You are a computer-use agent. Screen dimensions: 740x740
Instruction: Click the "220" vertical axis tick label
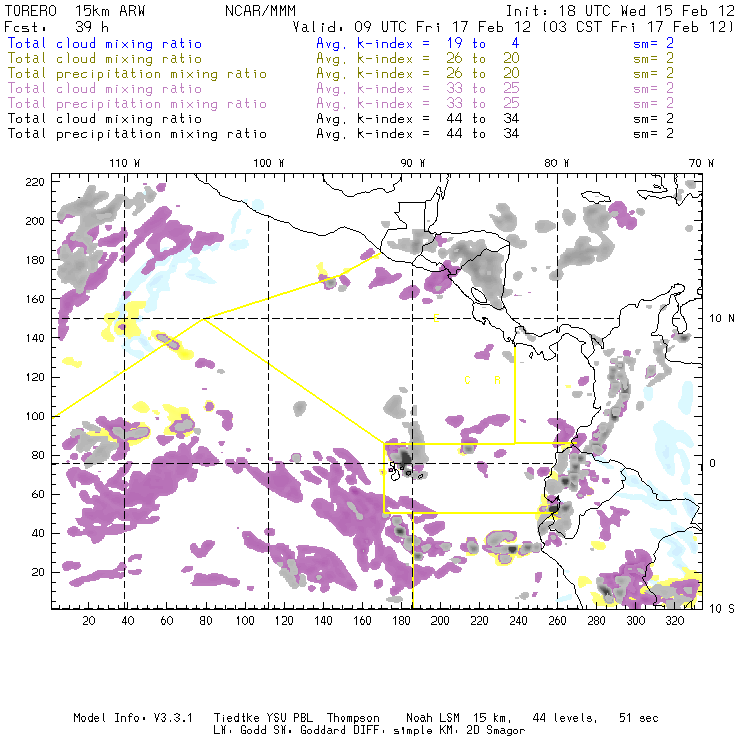[35, 182]
